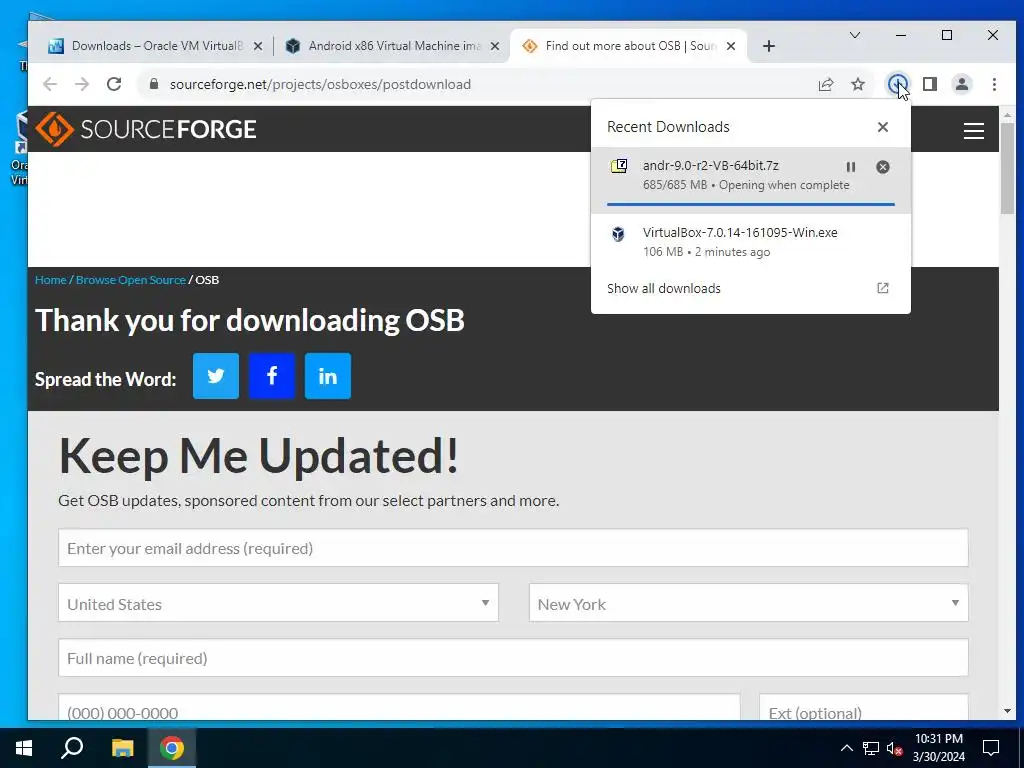Share on LinkedIn
Viewport: 1024px width, 768px height.
[328, 376]
